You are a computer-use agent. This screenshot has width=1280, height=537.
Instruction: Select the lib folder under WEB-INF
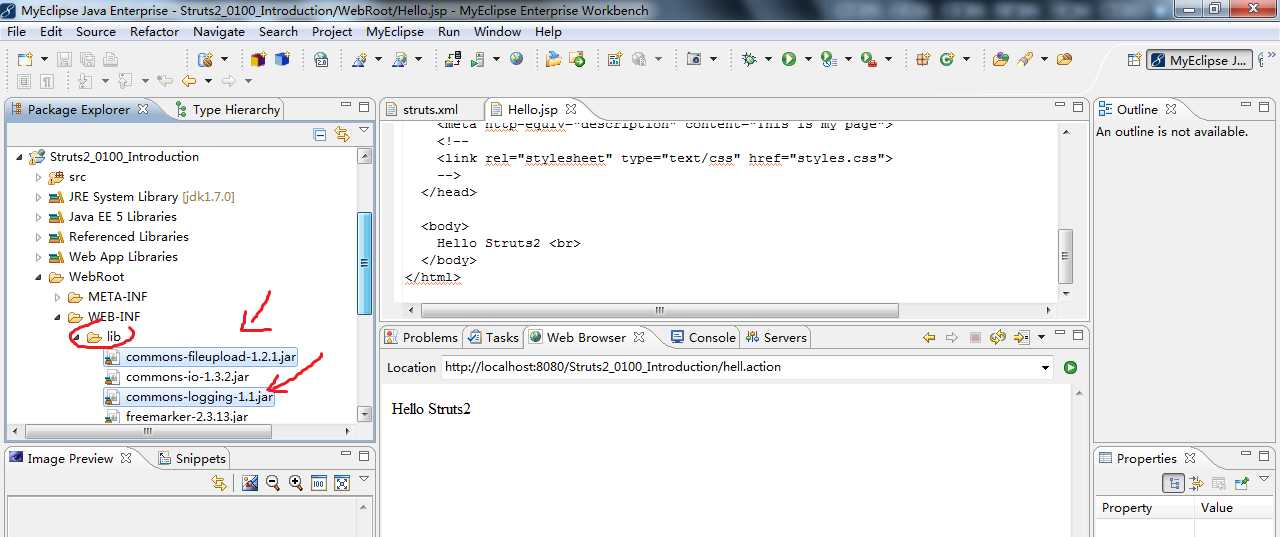coord(113,337)
